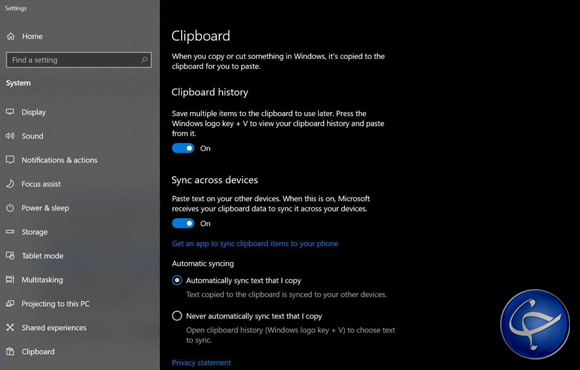The image size is (580, 370).
Task: Click the Power & sleep icon
Action: [10, 208]
